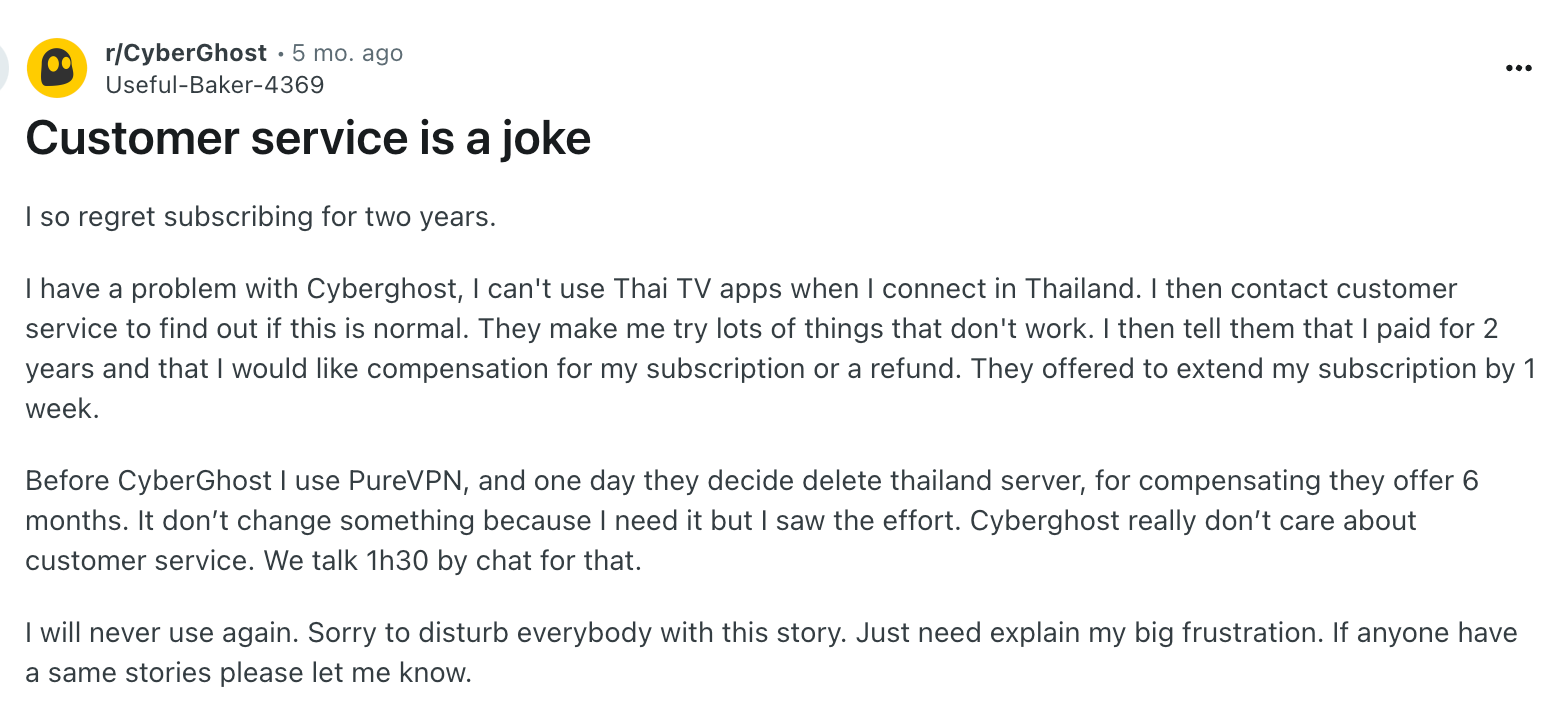Image resolution: width=1560 pixels, height=716 pixels.
Task: Click the "5 mo. ago" timestamp
Action: pyautogui.click(x=348, y=53)
